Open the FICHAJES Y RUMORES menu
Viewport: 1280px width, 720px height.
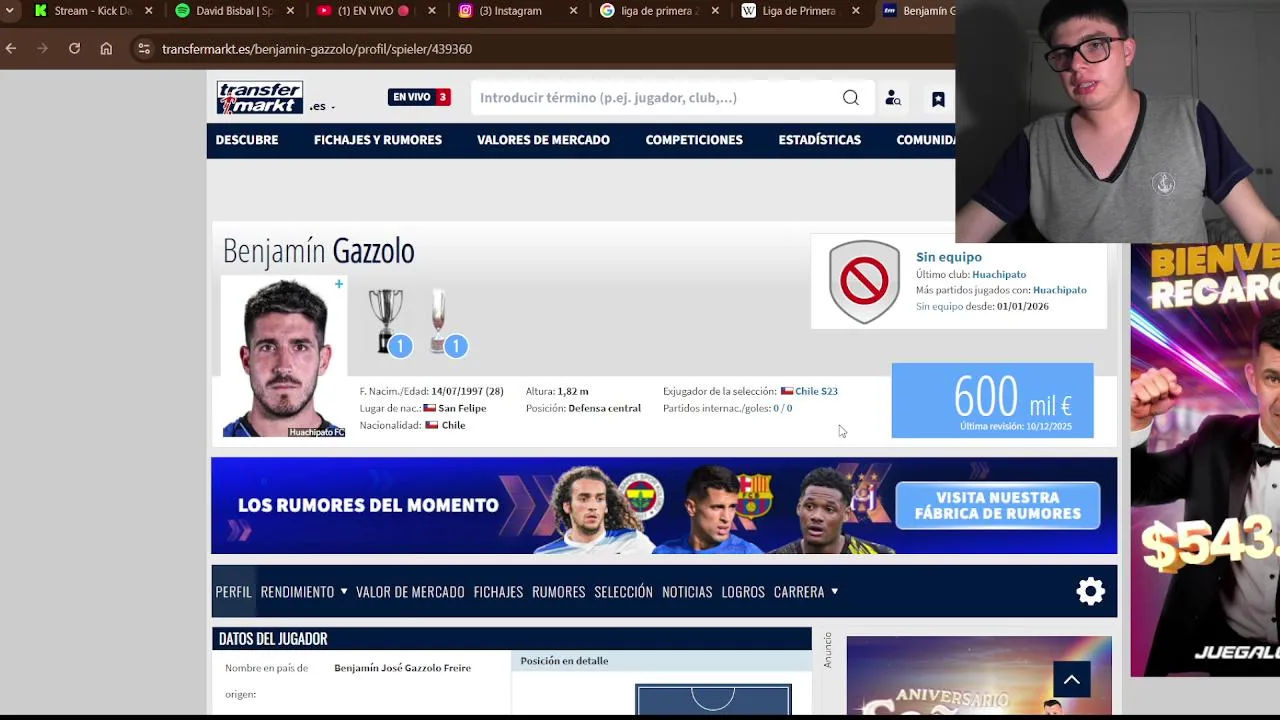(378, 140)
